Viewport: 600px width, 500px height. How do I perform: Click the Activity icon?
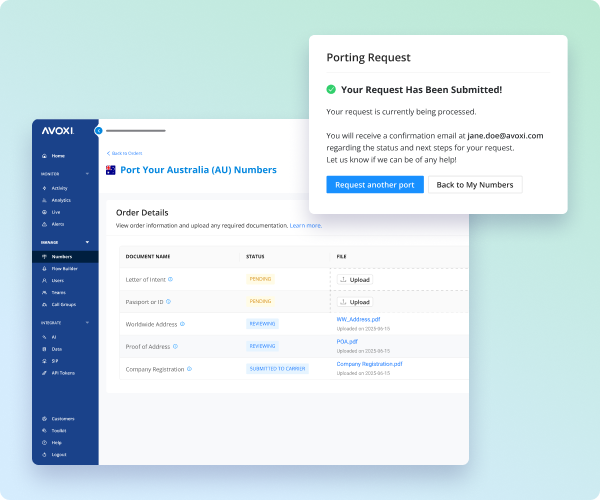coord(44,188)
